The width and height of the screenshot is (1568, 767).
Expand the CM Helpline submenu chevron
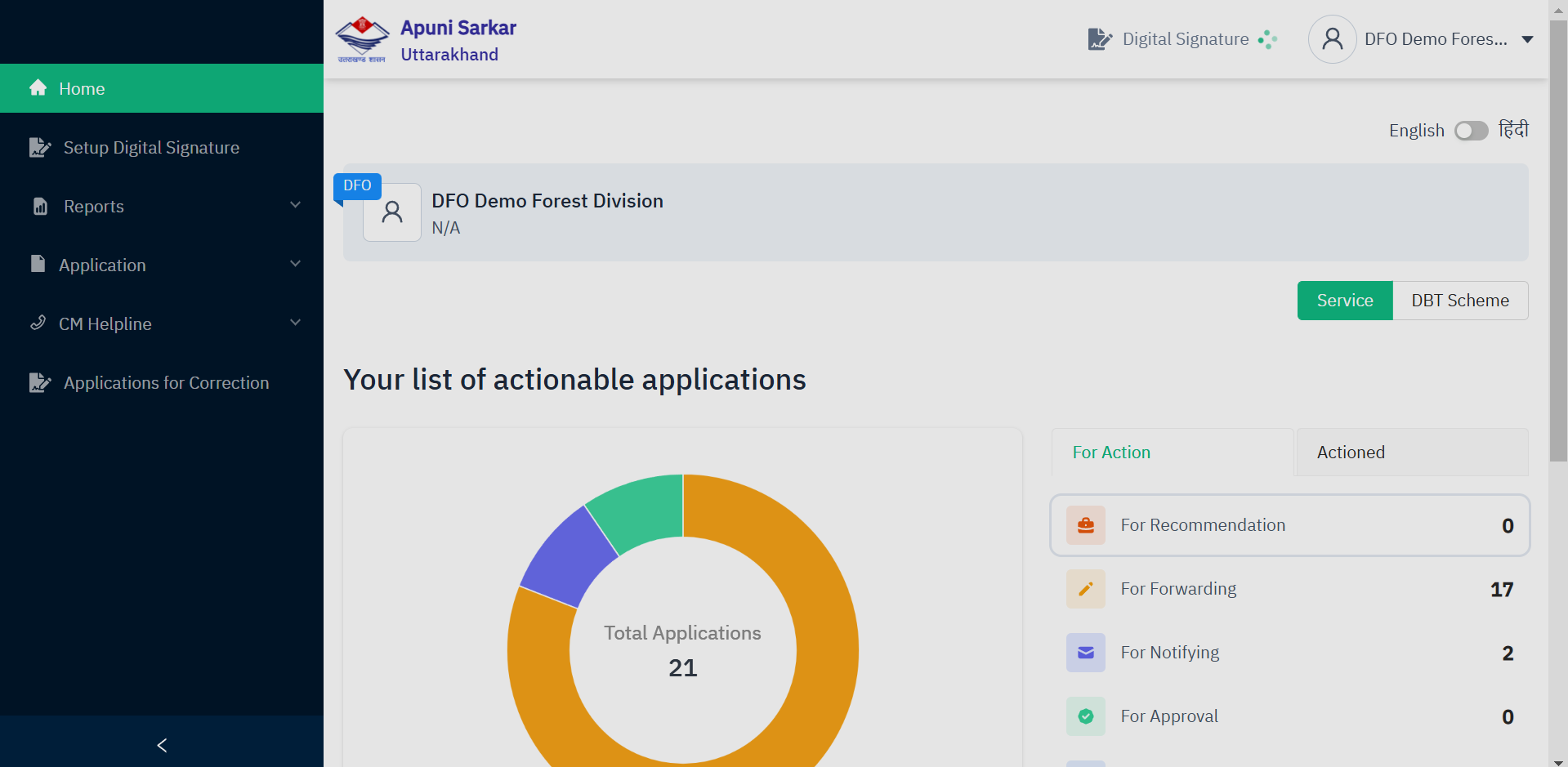tap(296, 323)
